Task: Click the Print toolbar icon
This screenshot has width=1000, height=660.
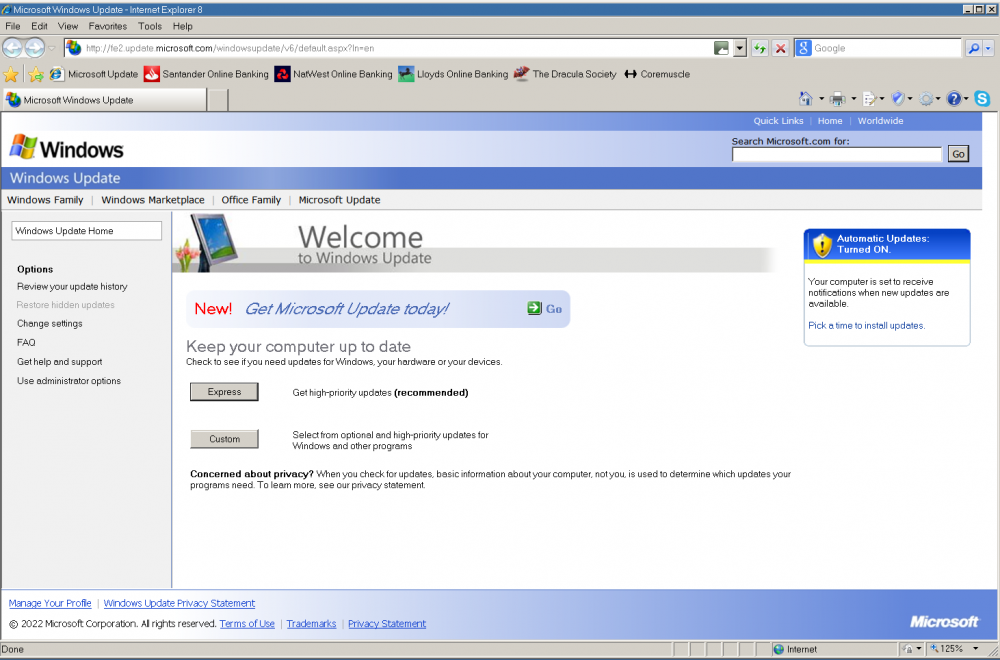Action: (x=838, y=99)
